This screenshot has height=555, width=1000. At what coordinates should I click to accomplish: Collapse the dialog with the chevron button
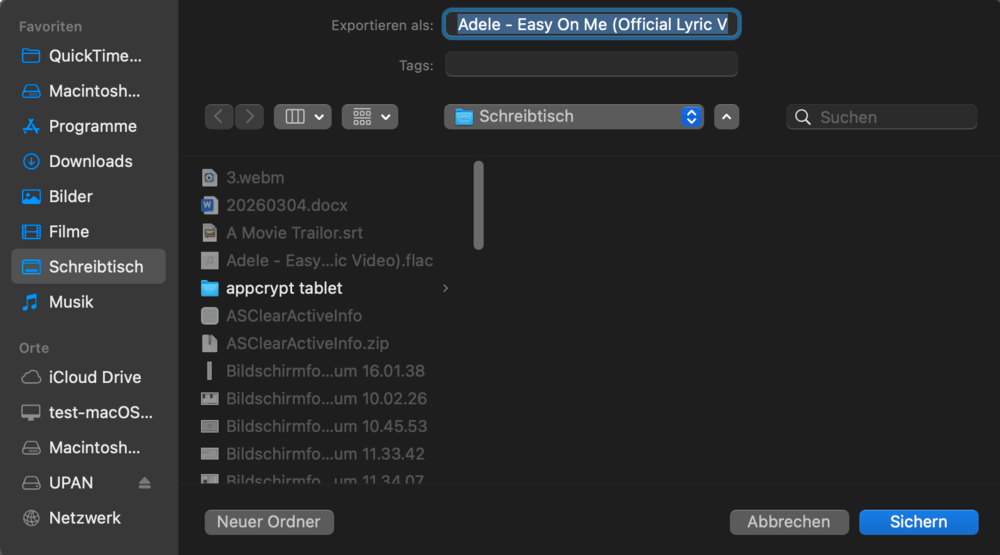point(727,117)
